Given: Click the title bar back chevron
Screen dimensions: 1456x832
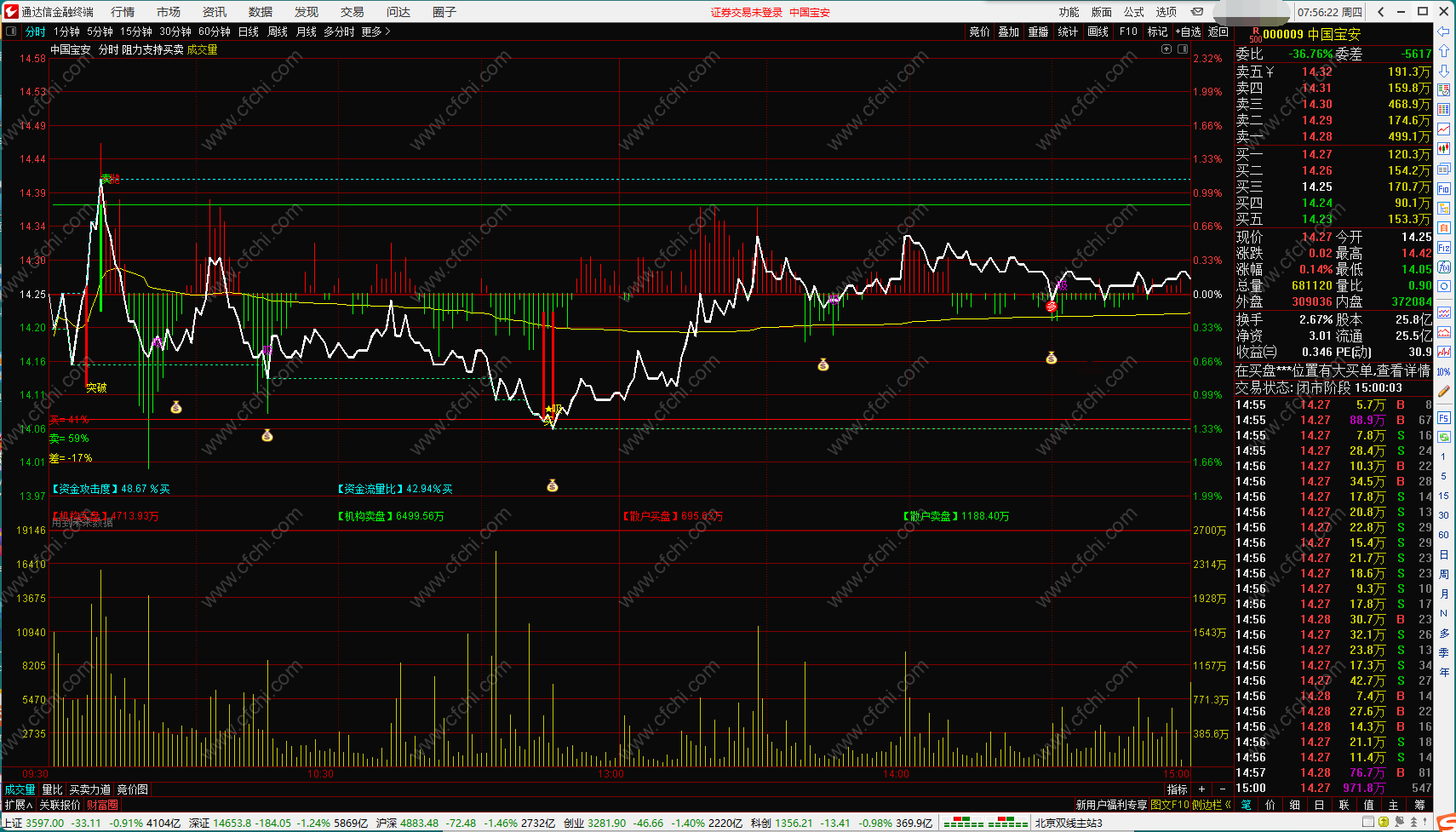Looking at the screenshot, I should tap(1380, 12).
